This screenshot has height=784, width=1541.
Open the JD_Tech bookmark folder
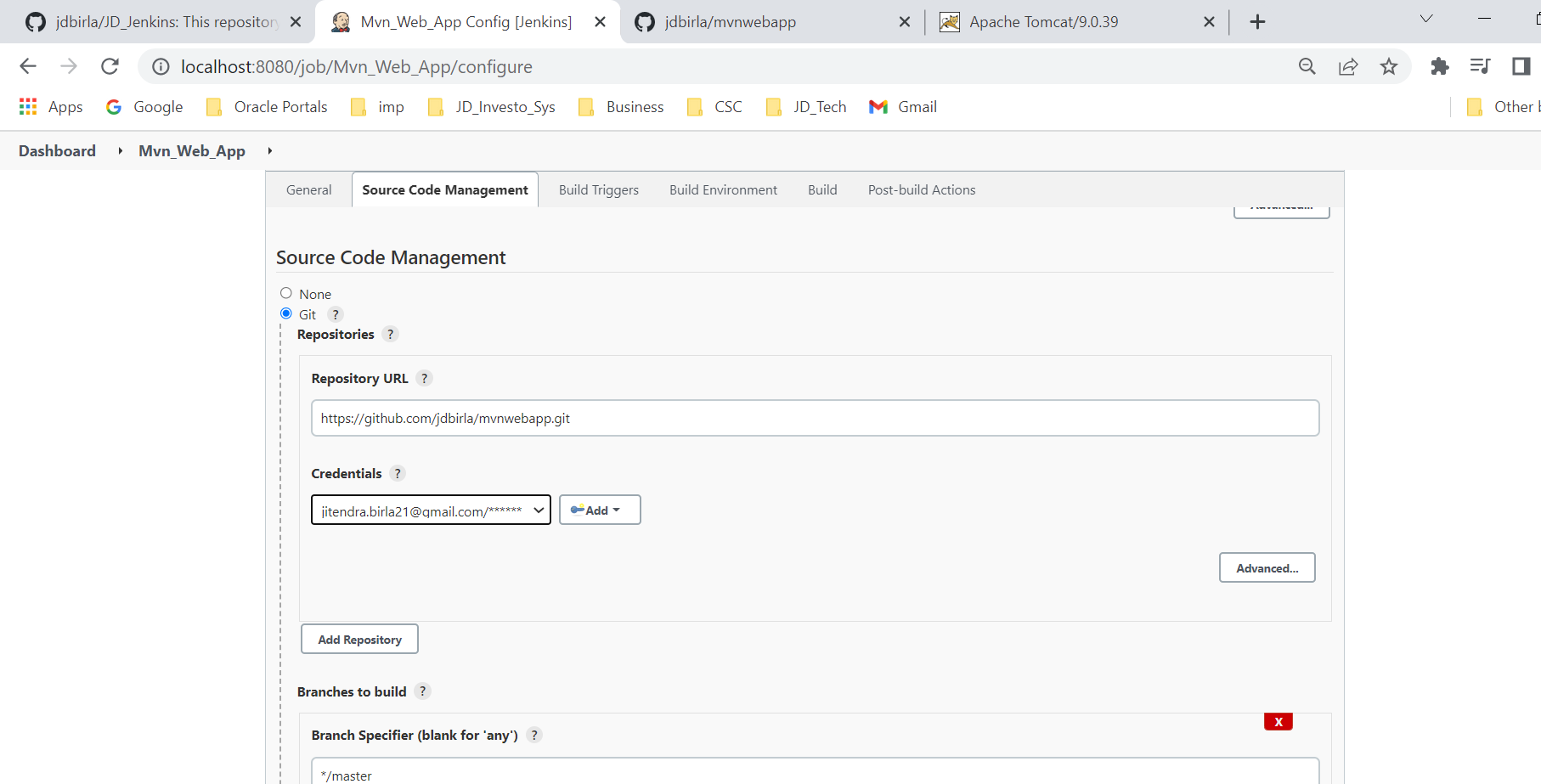point(805,107)
